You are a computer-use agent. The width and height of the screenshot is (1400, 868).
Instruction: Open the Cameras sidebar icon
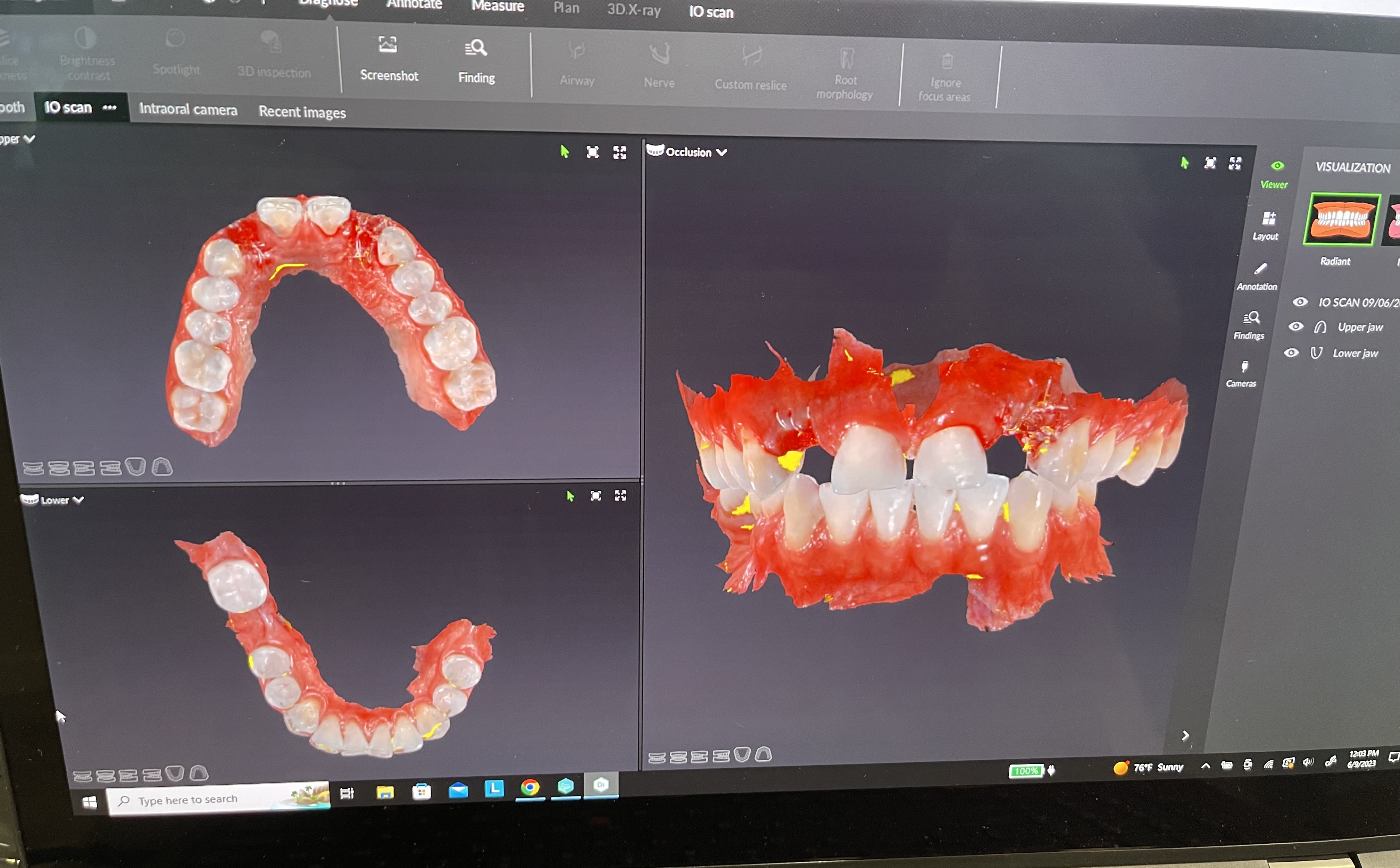(1244, 366)
